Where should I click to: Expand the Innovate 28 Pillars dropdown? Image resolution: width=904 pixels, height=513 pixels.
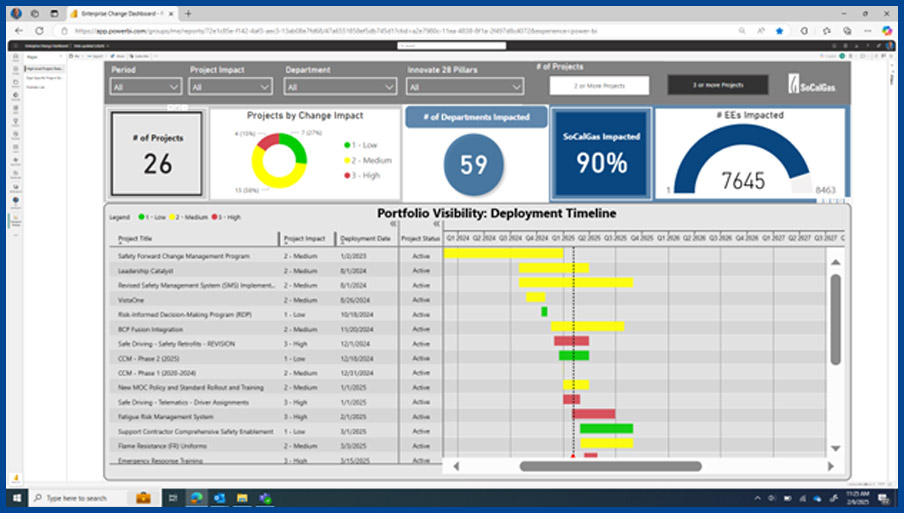(x=465, y=87)
